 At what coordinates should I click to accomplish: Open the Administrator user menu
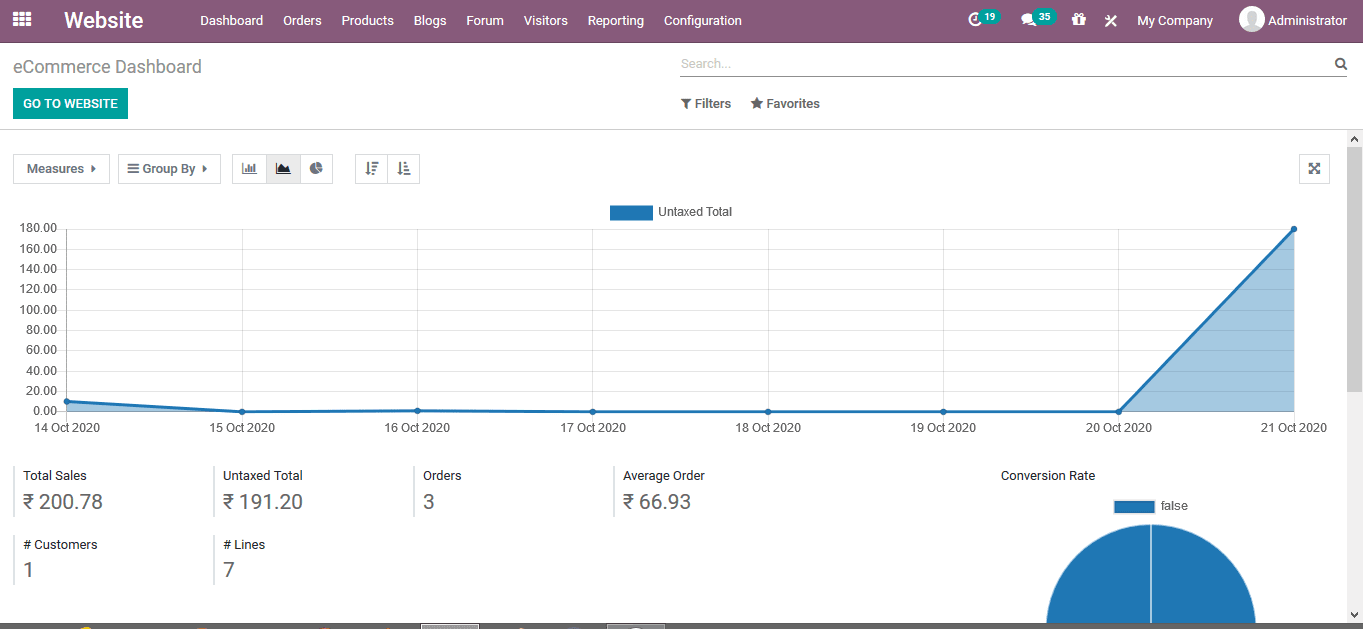tap(1293, 20)
